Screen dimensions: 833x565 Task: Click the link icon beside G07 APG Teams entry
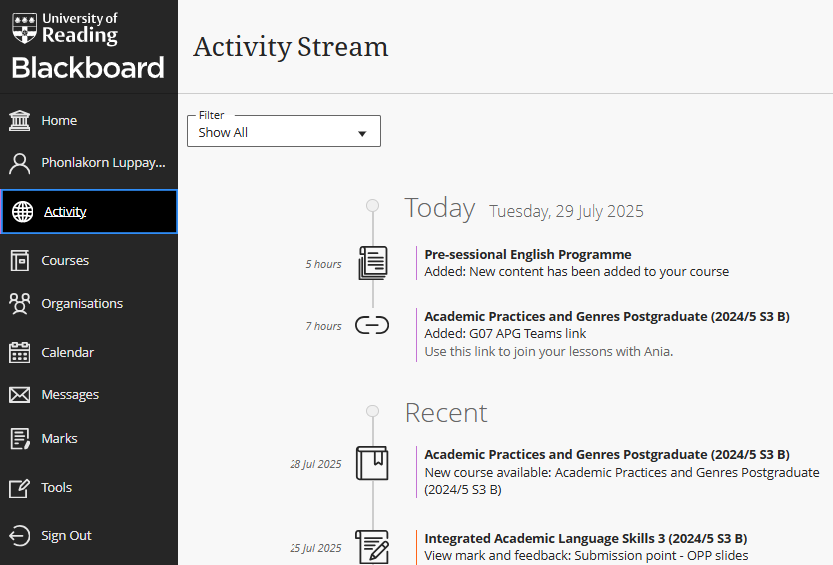point(372,326)
